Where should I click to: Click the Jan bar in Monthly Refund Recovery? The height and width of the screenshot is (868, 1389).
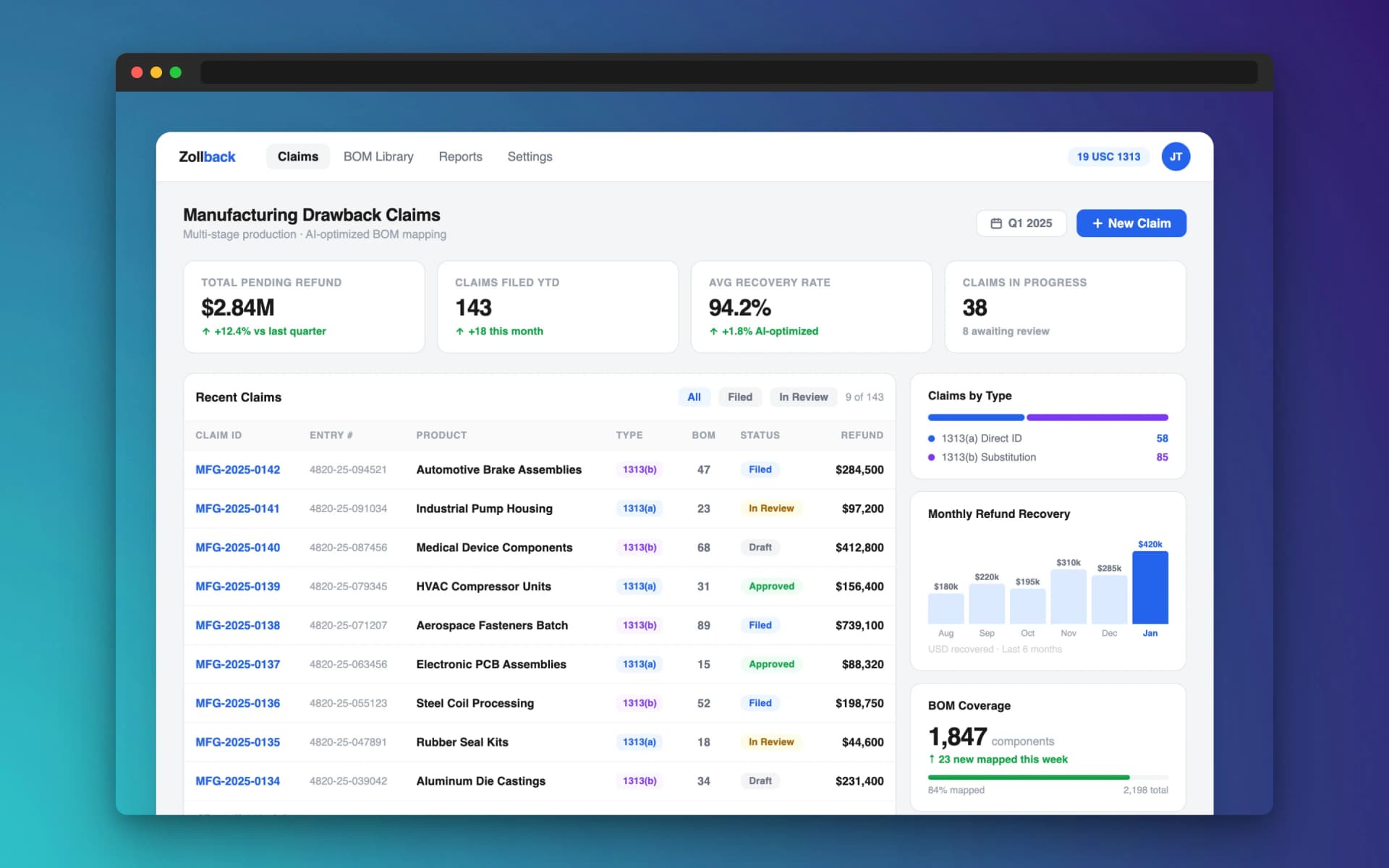(x=1150, y=587)
